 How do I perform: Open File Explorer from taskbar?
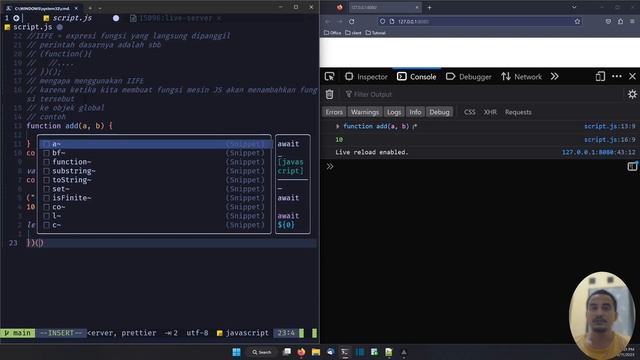click(316, 352)
